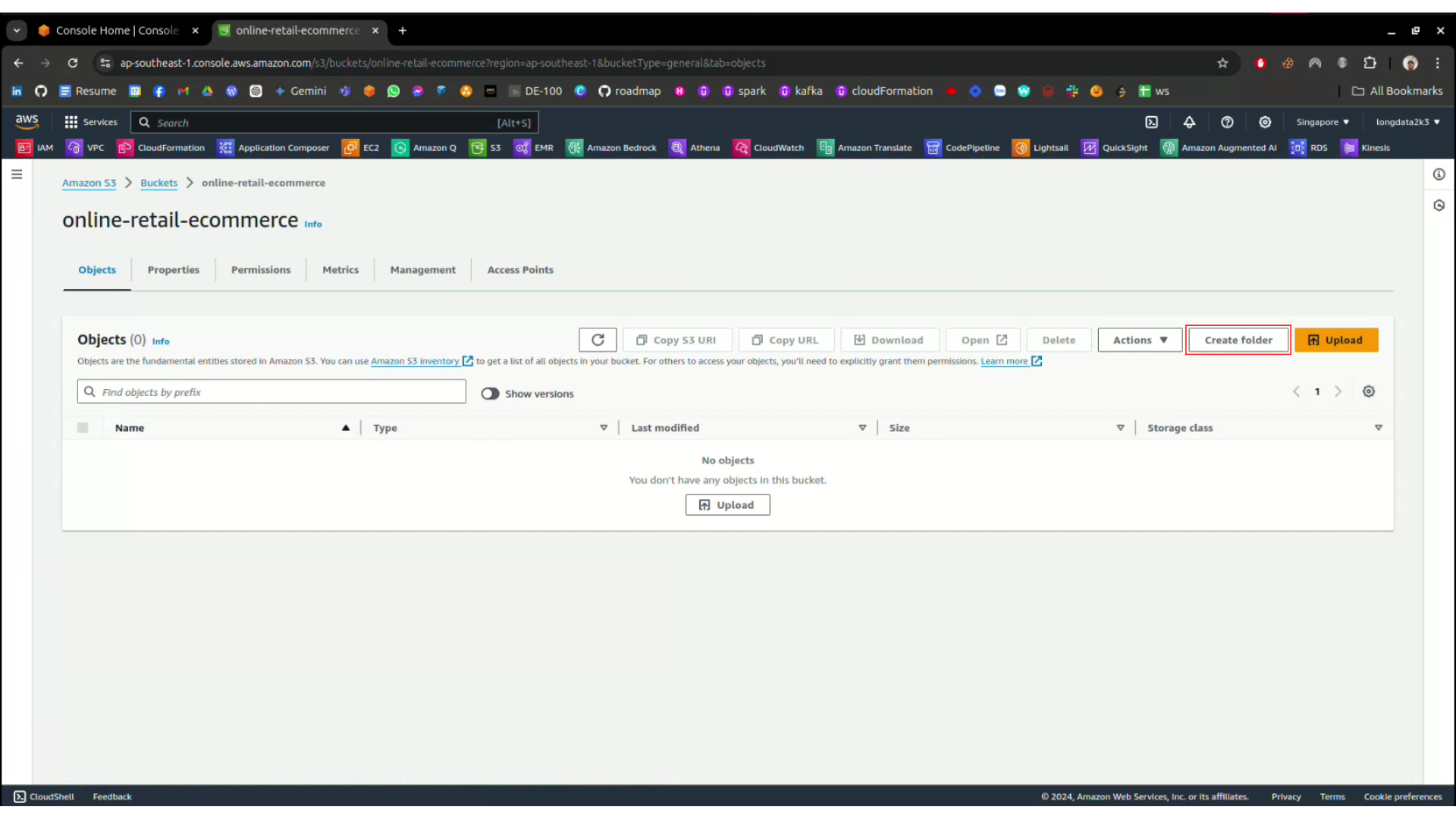Open the CloudShell icon in top navigation
Screen dimensions: 1456x819
1151,122
